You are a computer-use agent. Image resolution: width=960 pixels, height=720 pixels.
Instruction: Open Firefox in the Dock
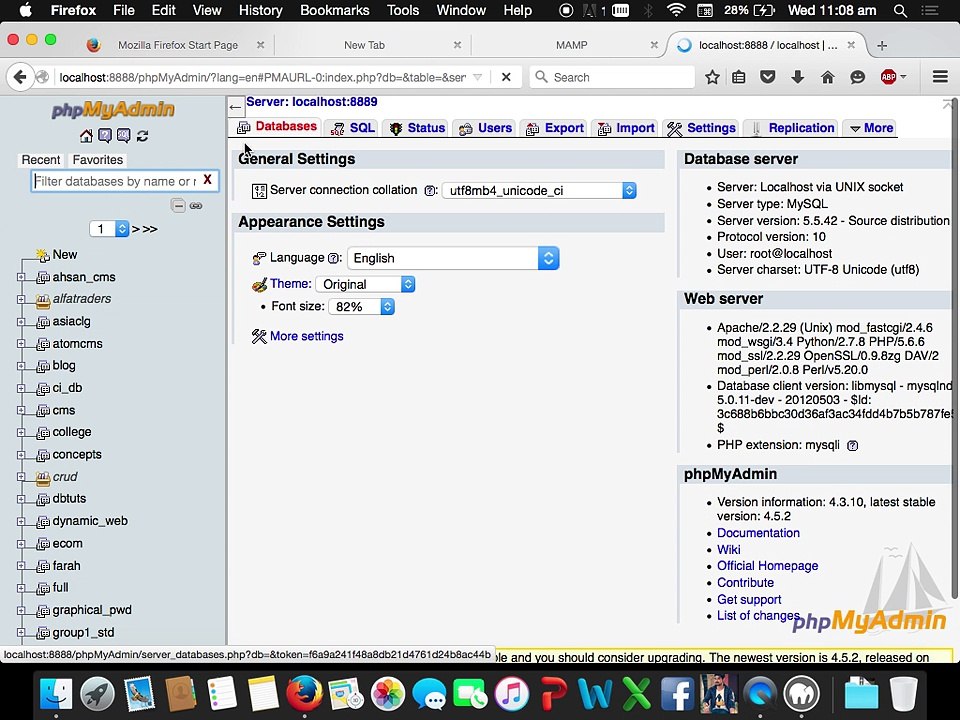304,694
